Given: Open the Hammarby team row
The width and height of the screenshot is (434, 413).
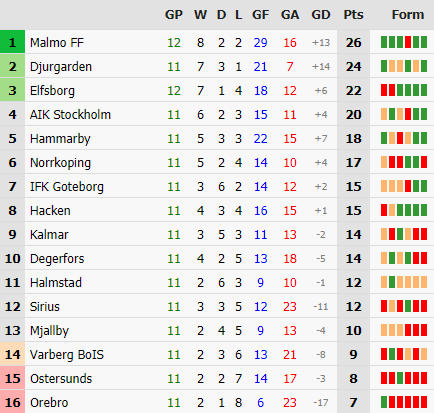Looking at the screenshot, I should 217,138.
